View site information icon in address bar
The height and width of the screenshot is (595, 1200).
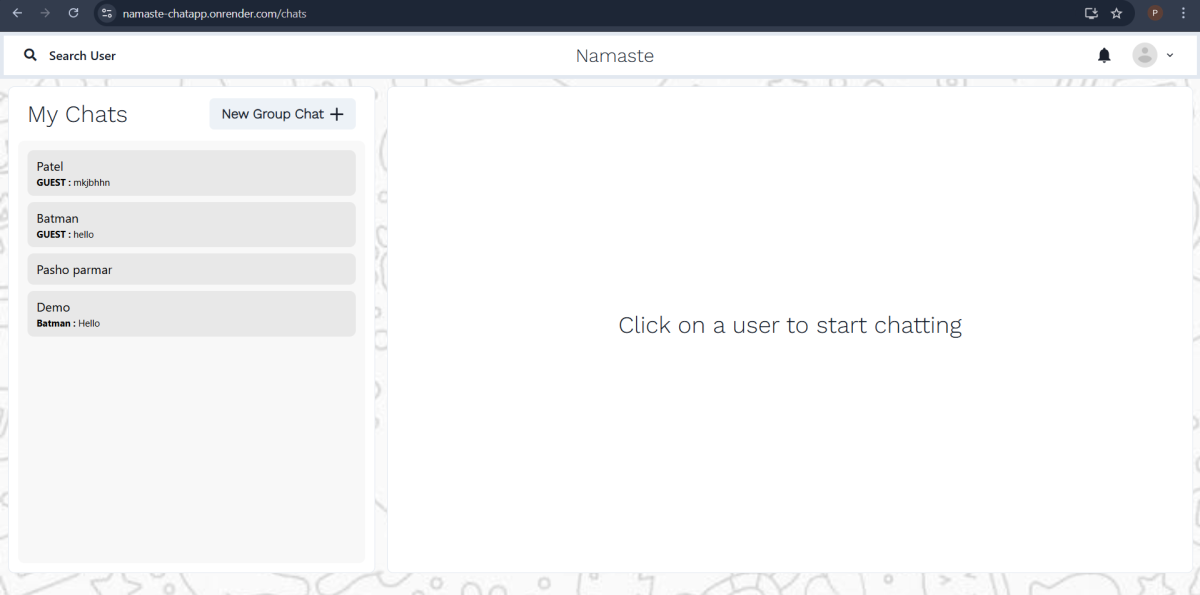(107, 13)
